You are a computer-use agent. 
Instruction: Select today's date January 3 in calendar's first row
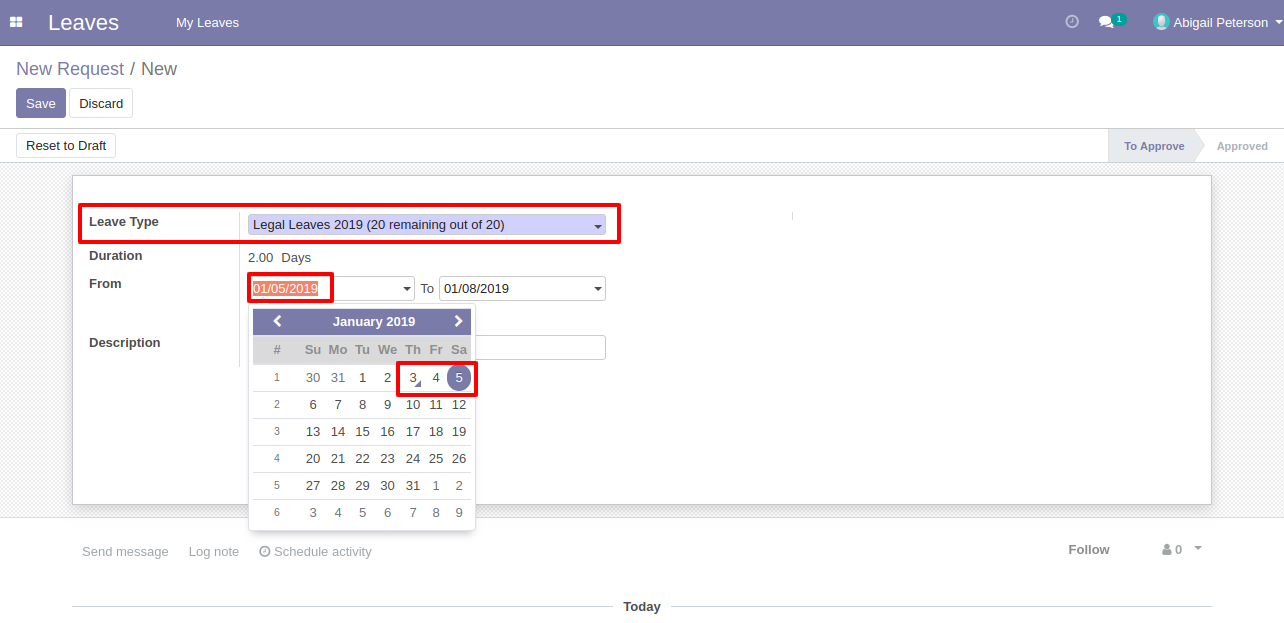tap(412, 378)
